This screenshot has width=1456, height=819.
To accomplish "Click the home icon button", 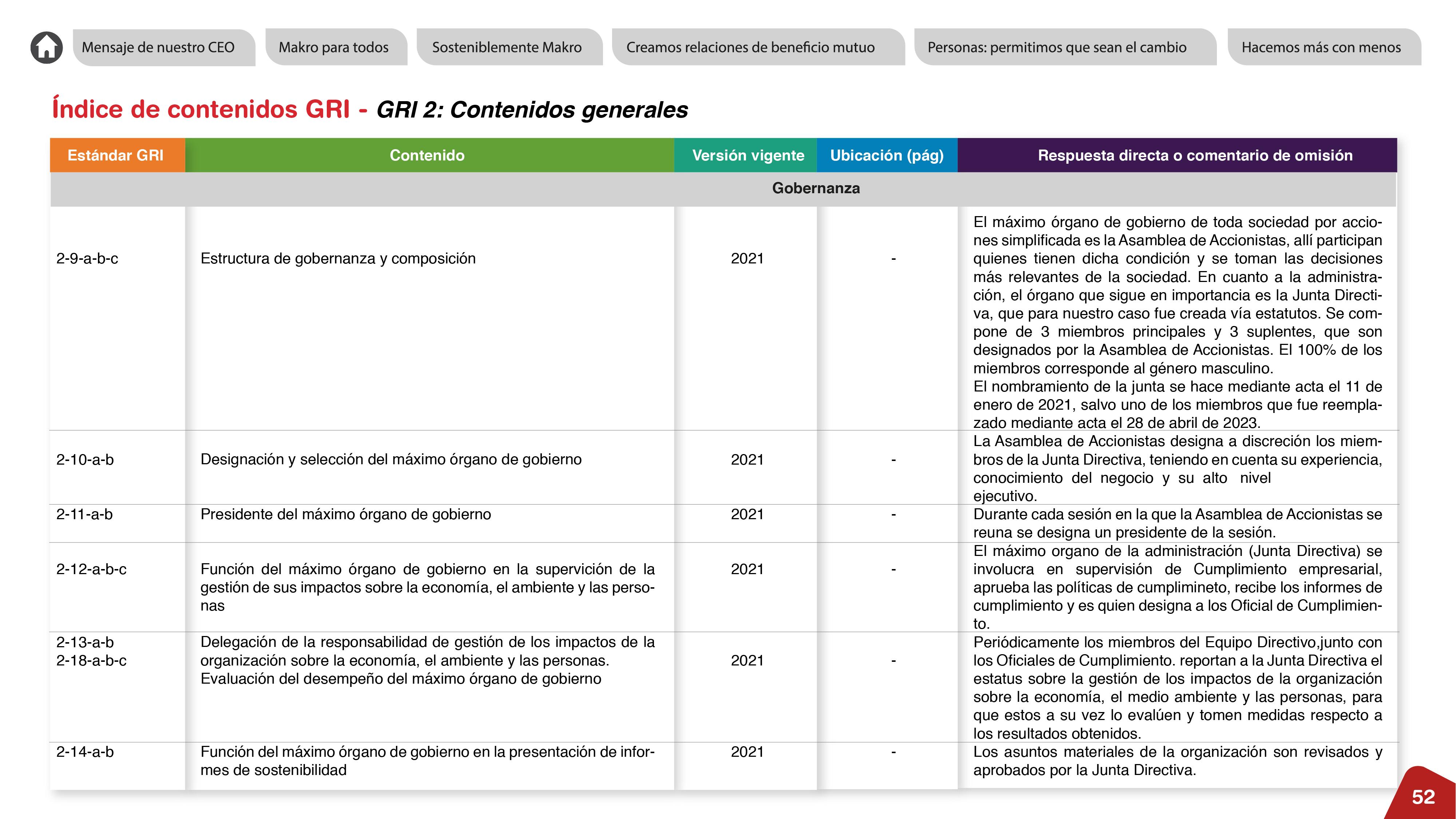I will coord(46,47).
